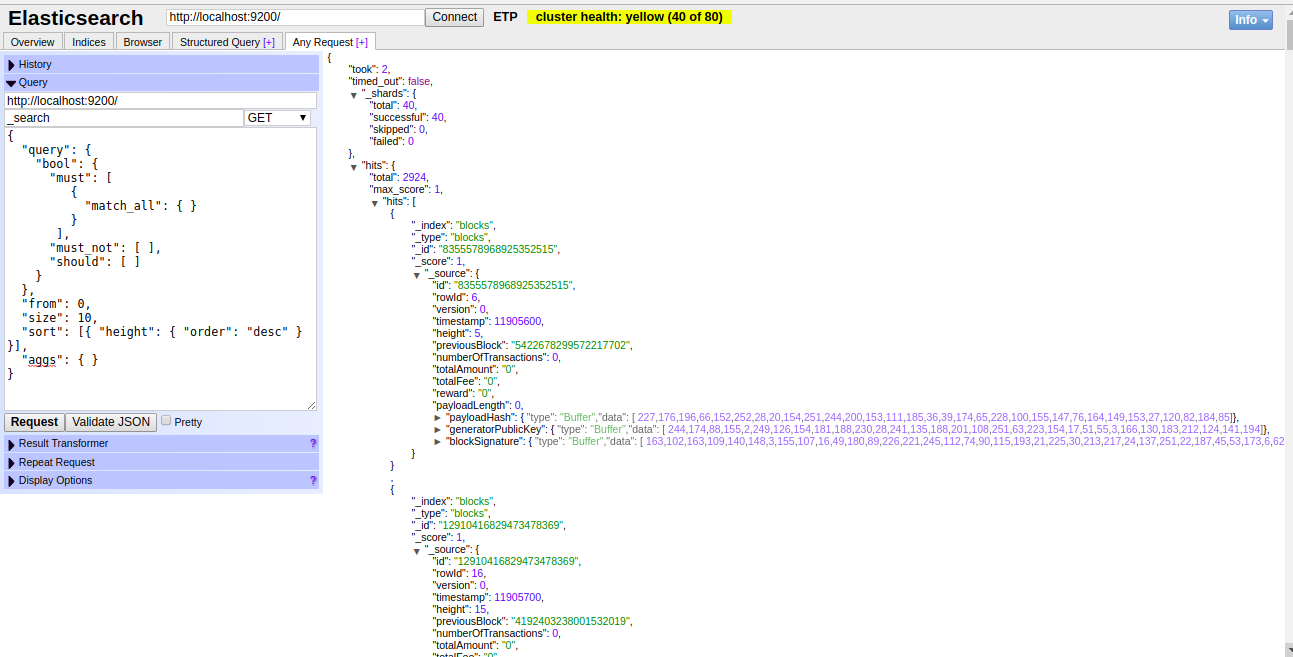Collapse the inner "hits" array node
The image size is (1293, 657).
[375, 202]
